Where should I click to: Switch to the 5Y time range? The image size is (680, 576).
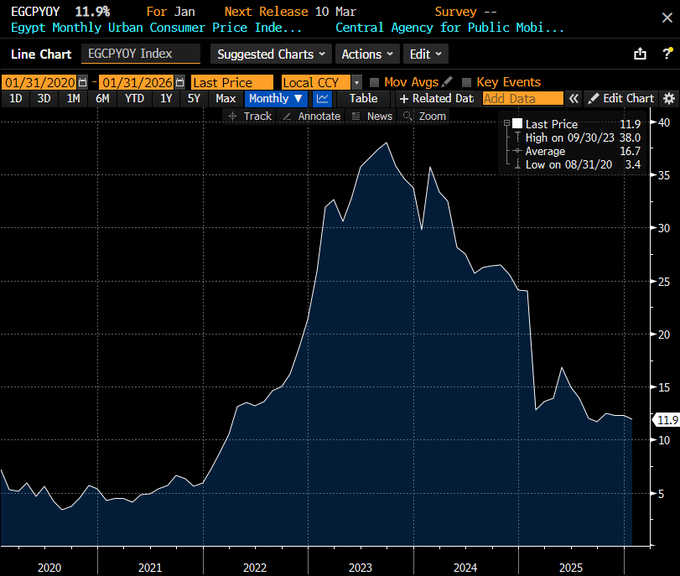tap(194, 98)
